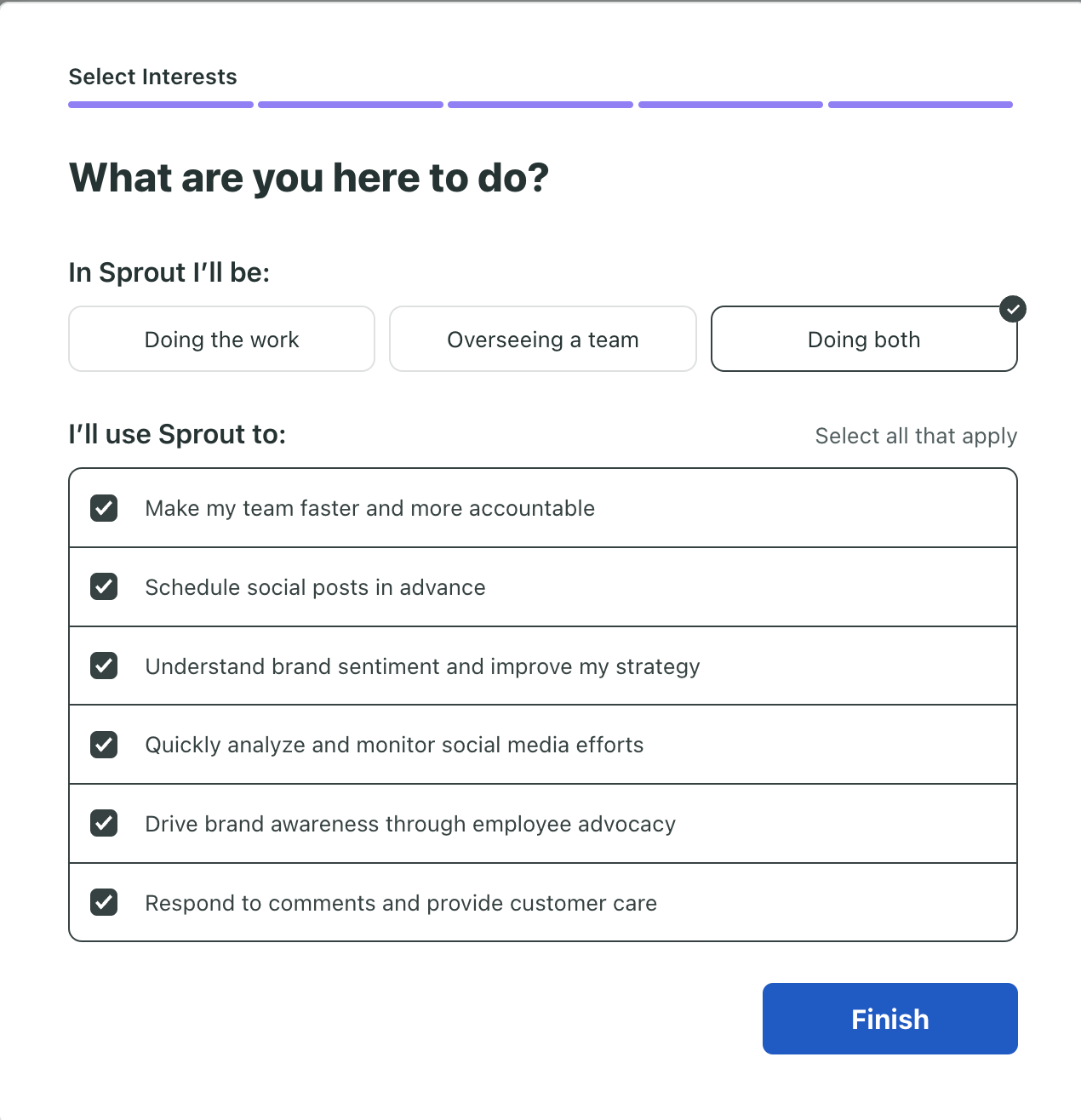
Task: Deselect the "Doing both" option
Action: pyautogui.click(x=863, y=339)
